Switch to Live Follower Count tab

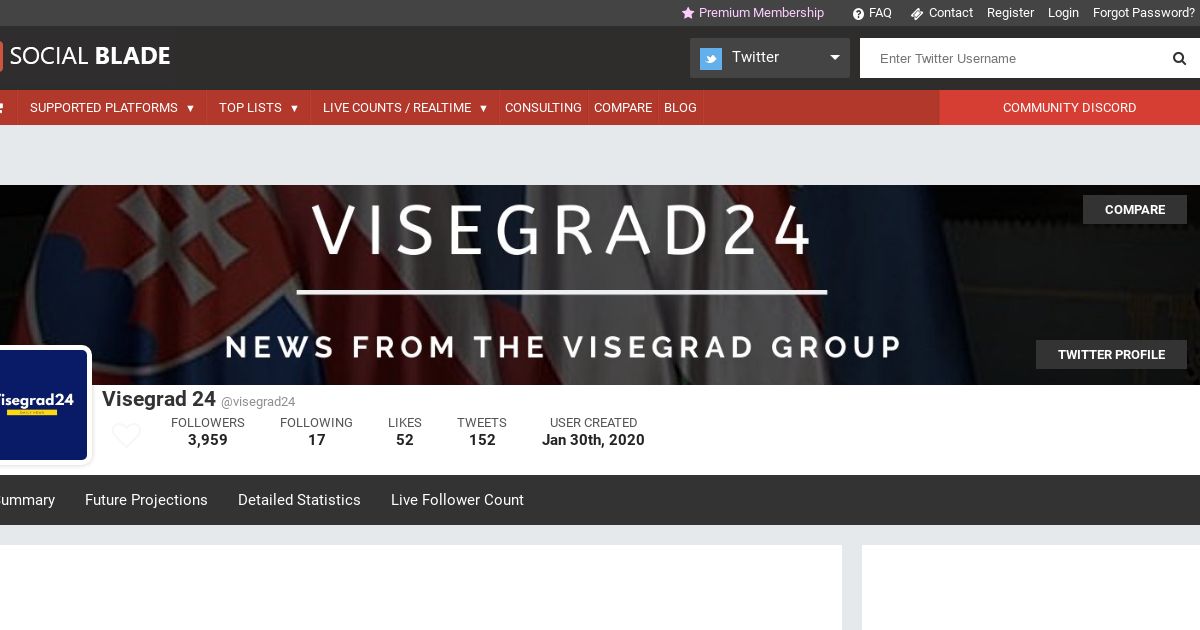(x=457, y=500)
